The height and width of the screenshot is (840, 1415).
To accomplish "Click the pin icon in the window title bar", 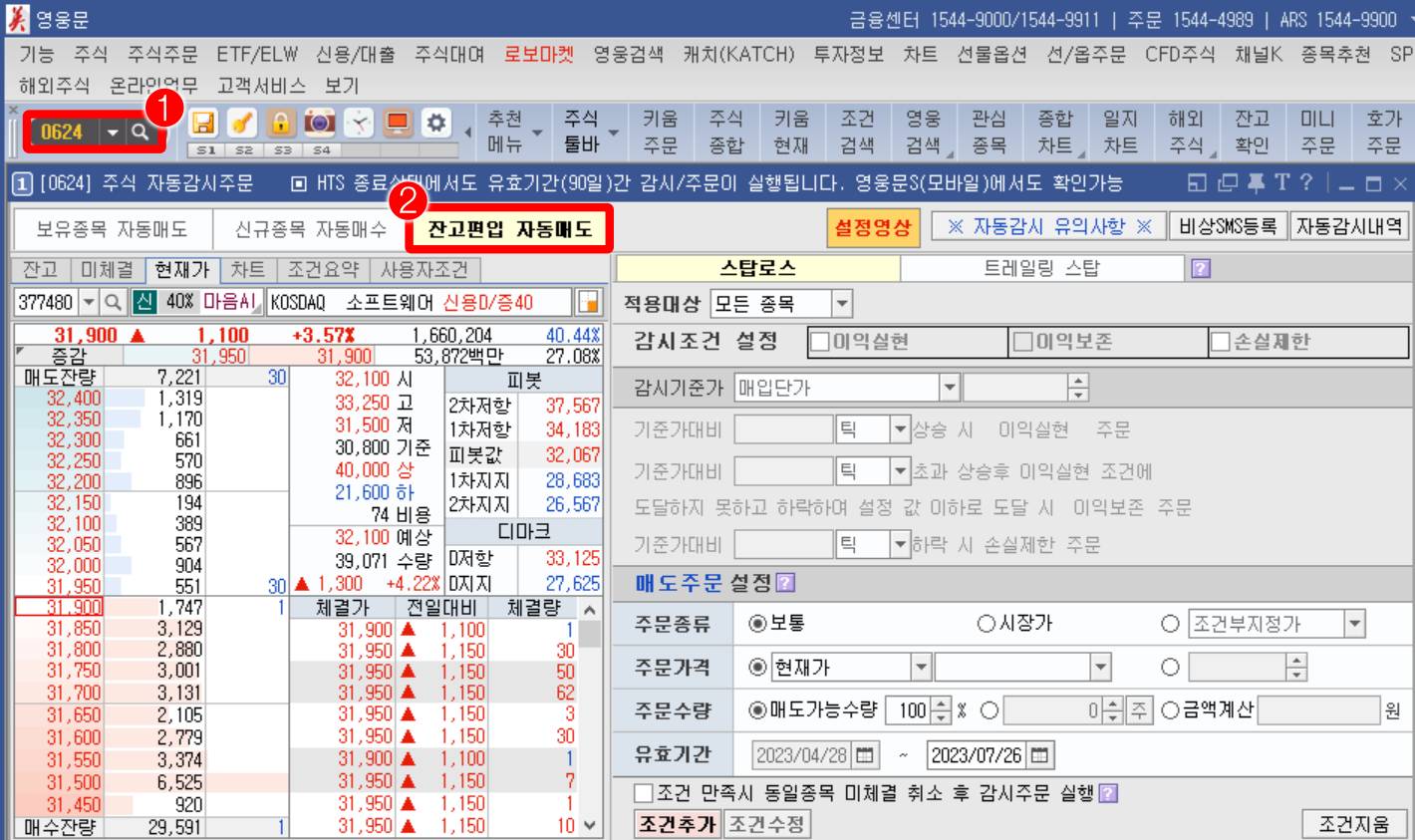I will 1256,183.
